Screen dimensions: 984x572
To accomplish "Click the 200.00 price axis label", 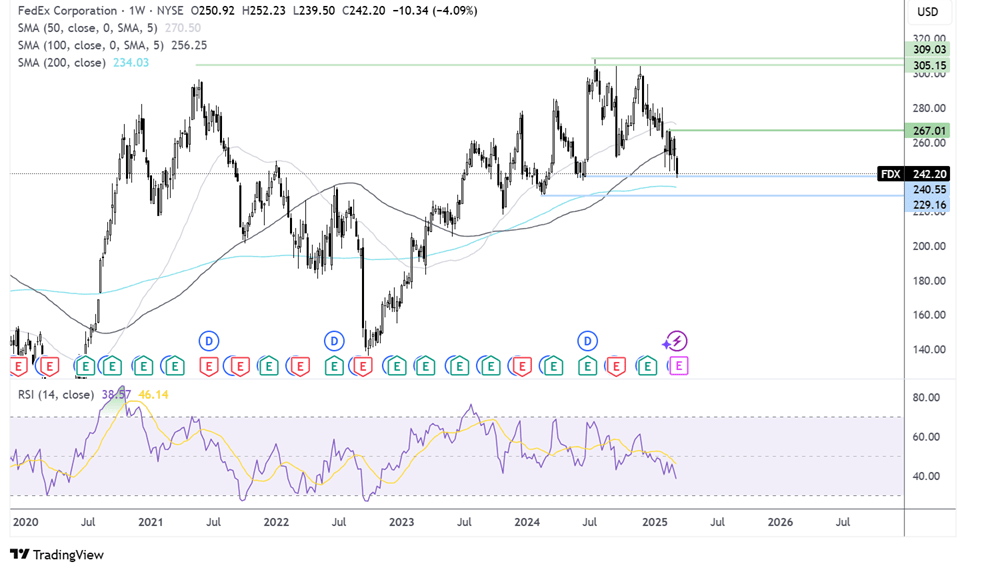I will pos(929,246).
